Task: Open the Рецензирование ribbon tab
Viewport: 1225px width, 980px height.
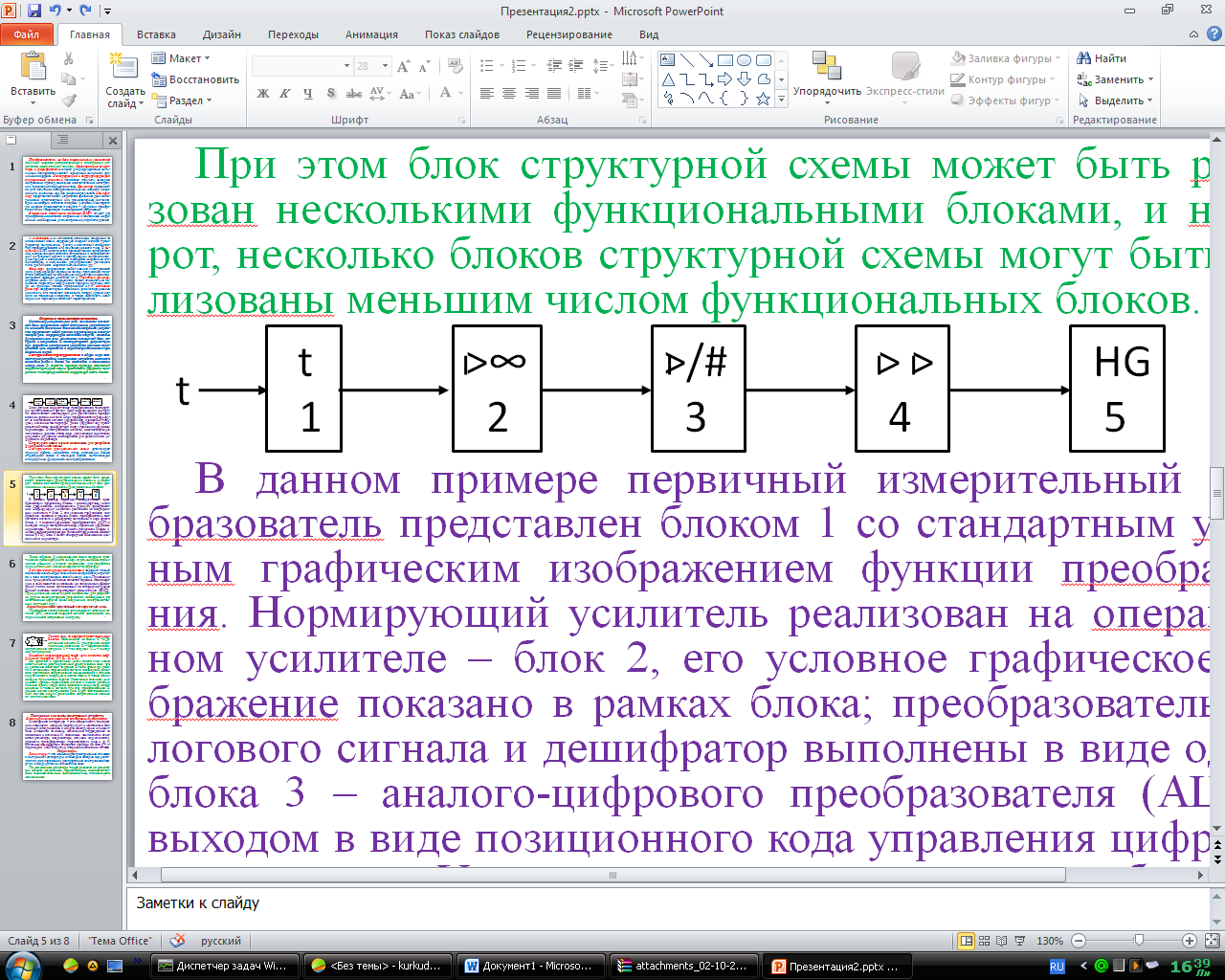Action: pyautogui.click(x=569, y=34)
